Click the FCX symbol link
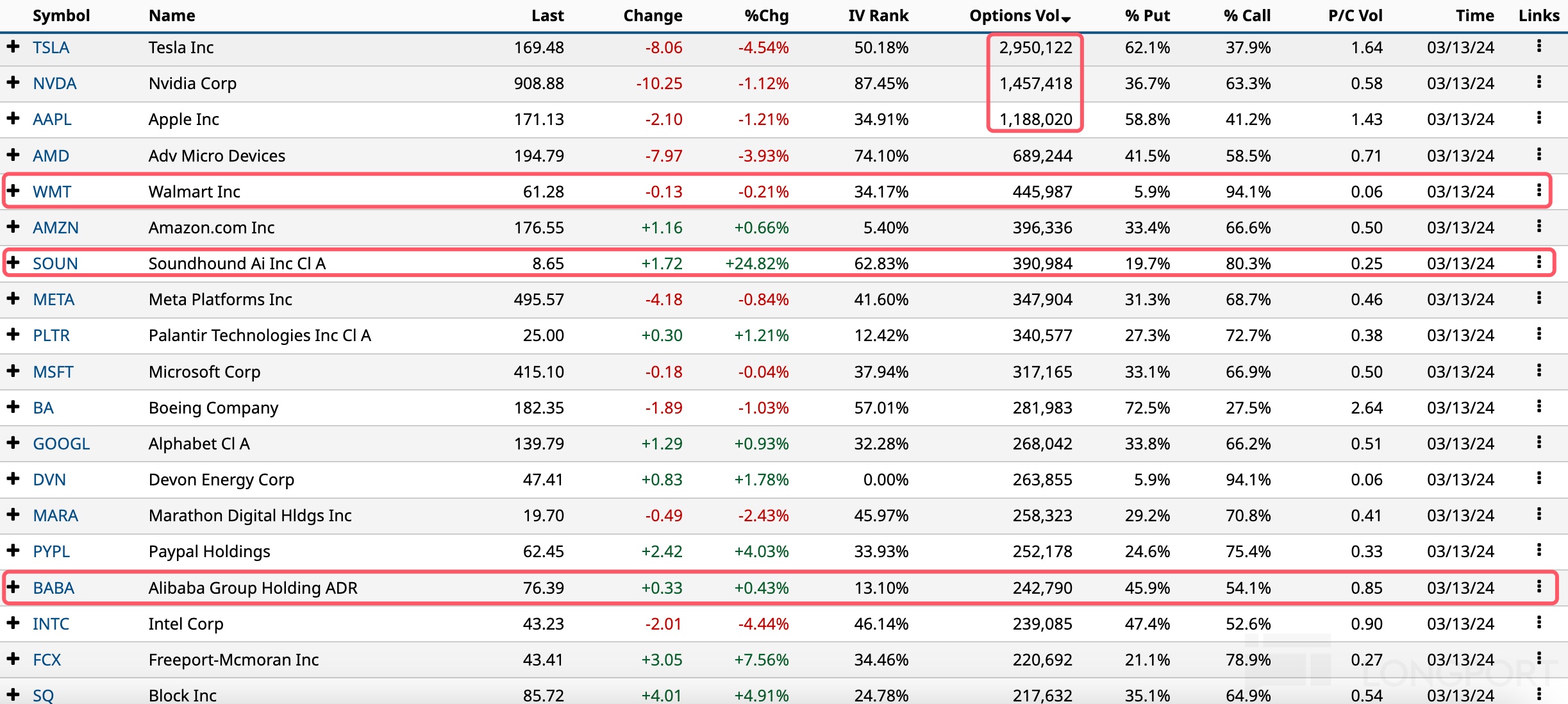 coord(47,660)
